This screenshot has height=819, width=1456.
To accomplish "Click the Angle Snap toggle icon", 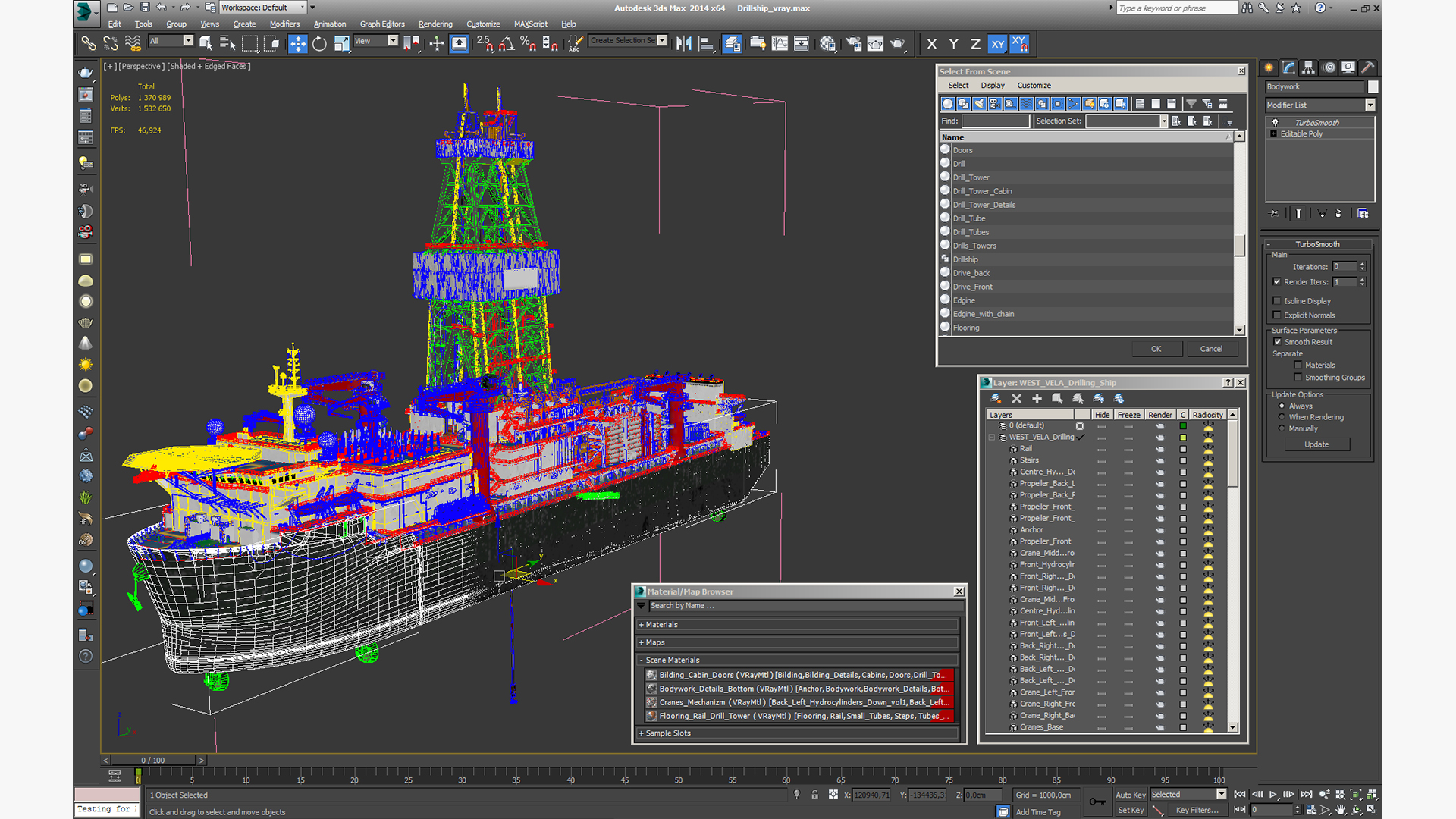I will click(506, 44).
